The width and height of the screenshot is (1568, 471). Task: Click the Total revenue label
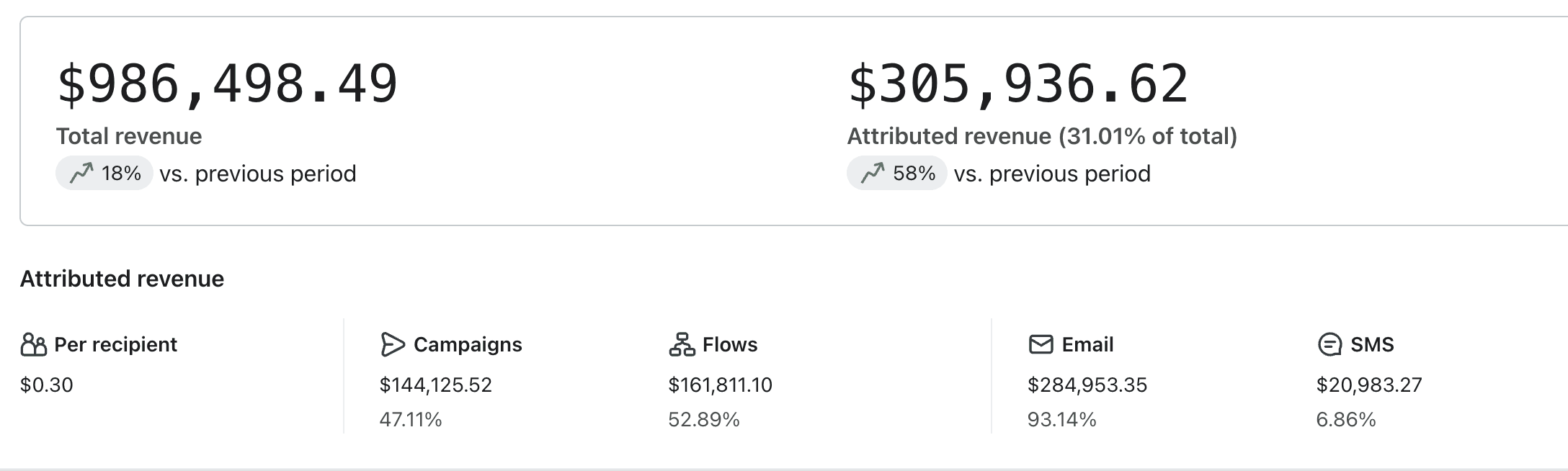129,136
